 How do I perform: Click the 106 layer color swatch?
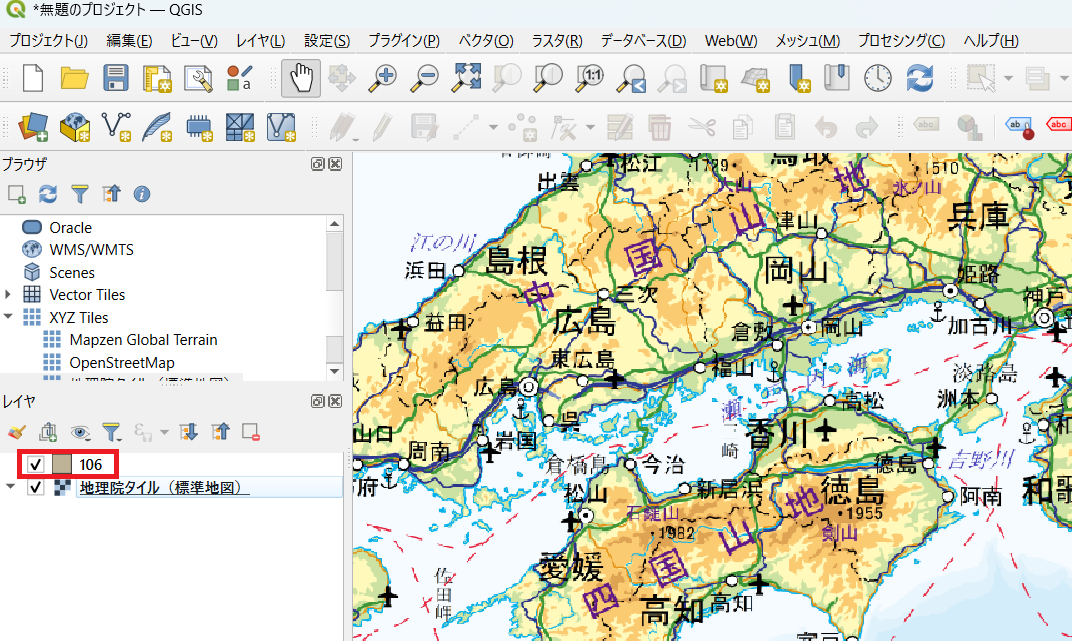point(62,465)
